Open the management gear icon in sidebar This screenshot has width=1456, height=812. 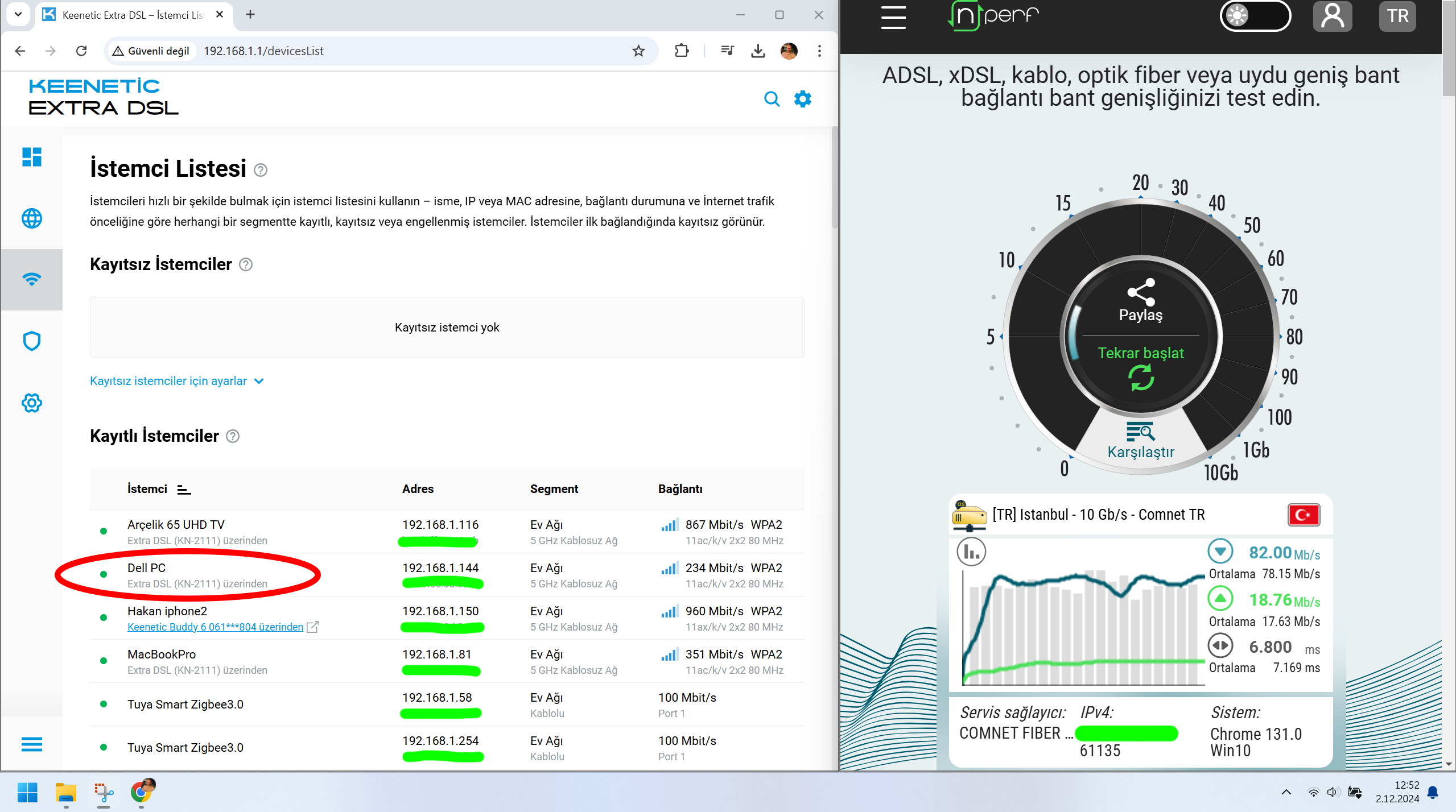coord(32,403)
